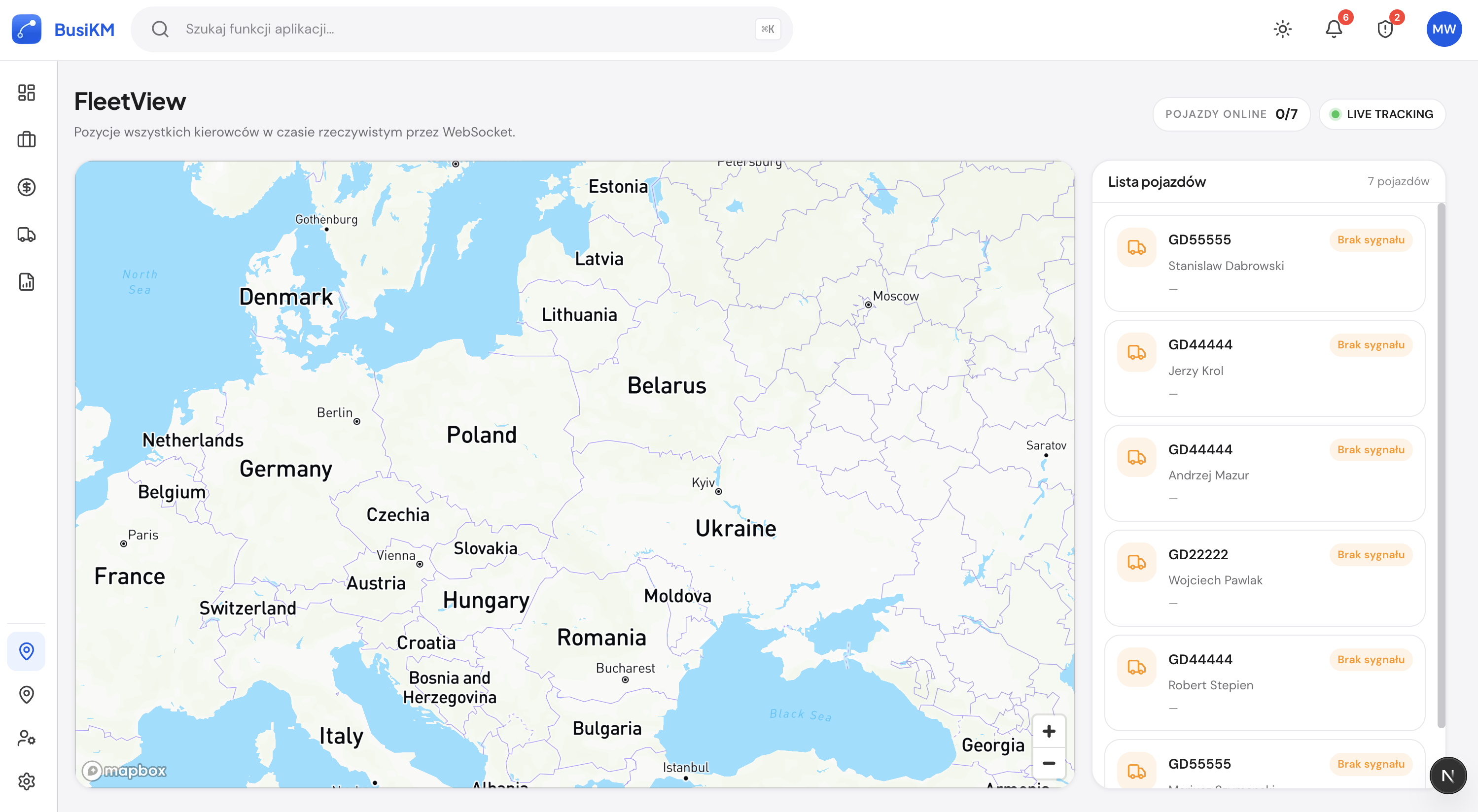Click truck icon on Robert Stepien card

coord(1137,668)
